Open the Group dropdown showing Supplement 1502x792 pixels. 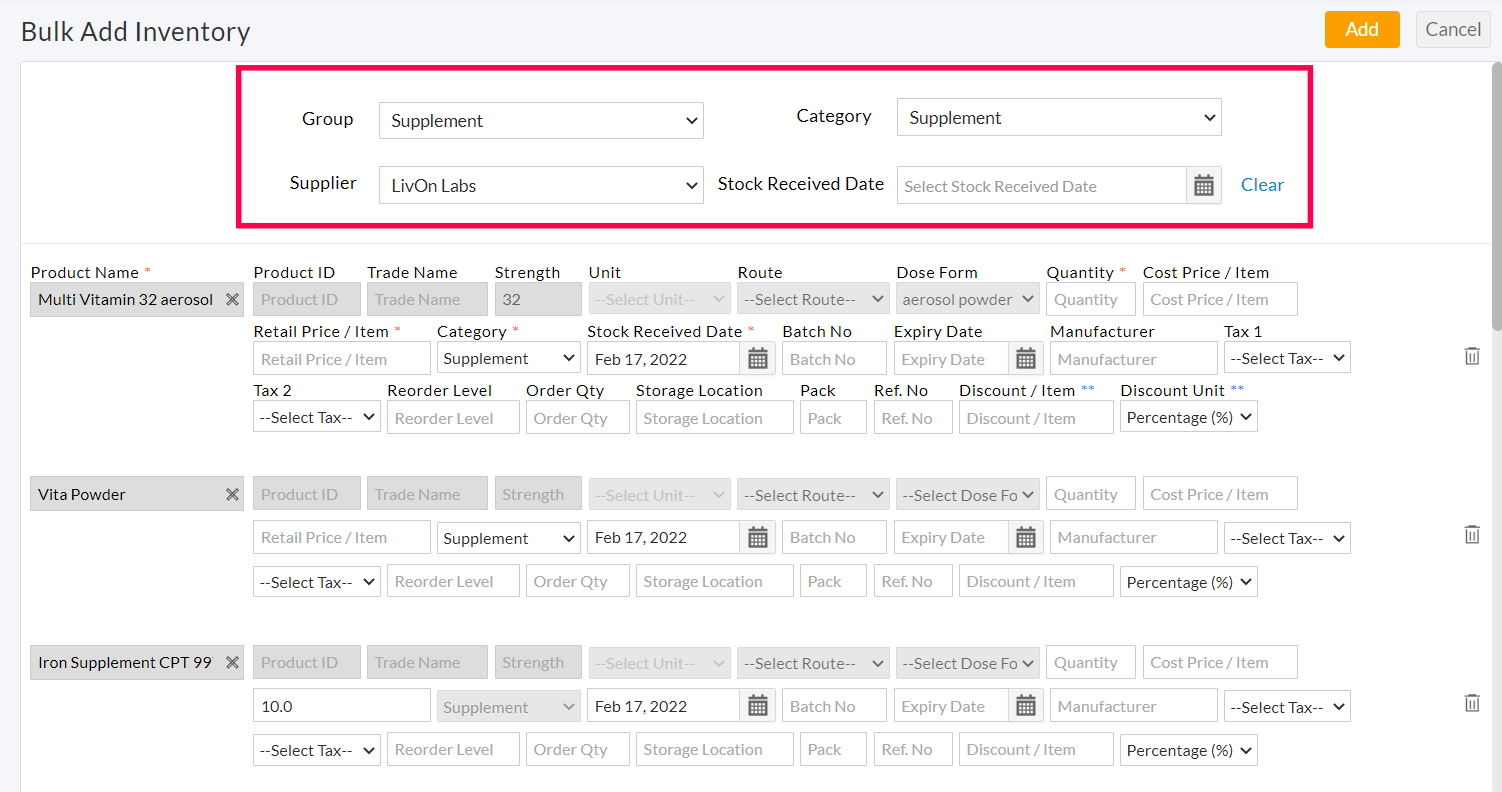point(540,120)
